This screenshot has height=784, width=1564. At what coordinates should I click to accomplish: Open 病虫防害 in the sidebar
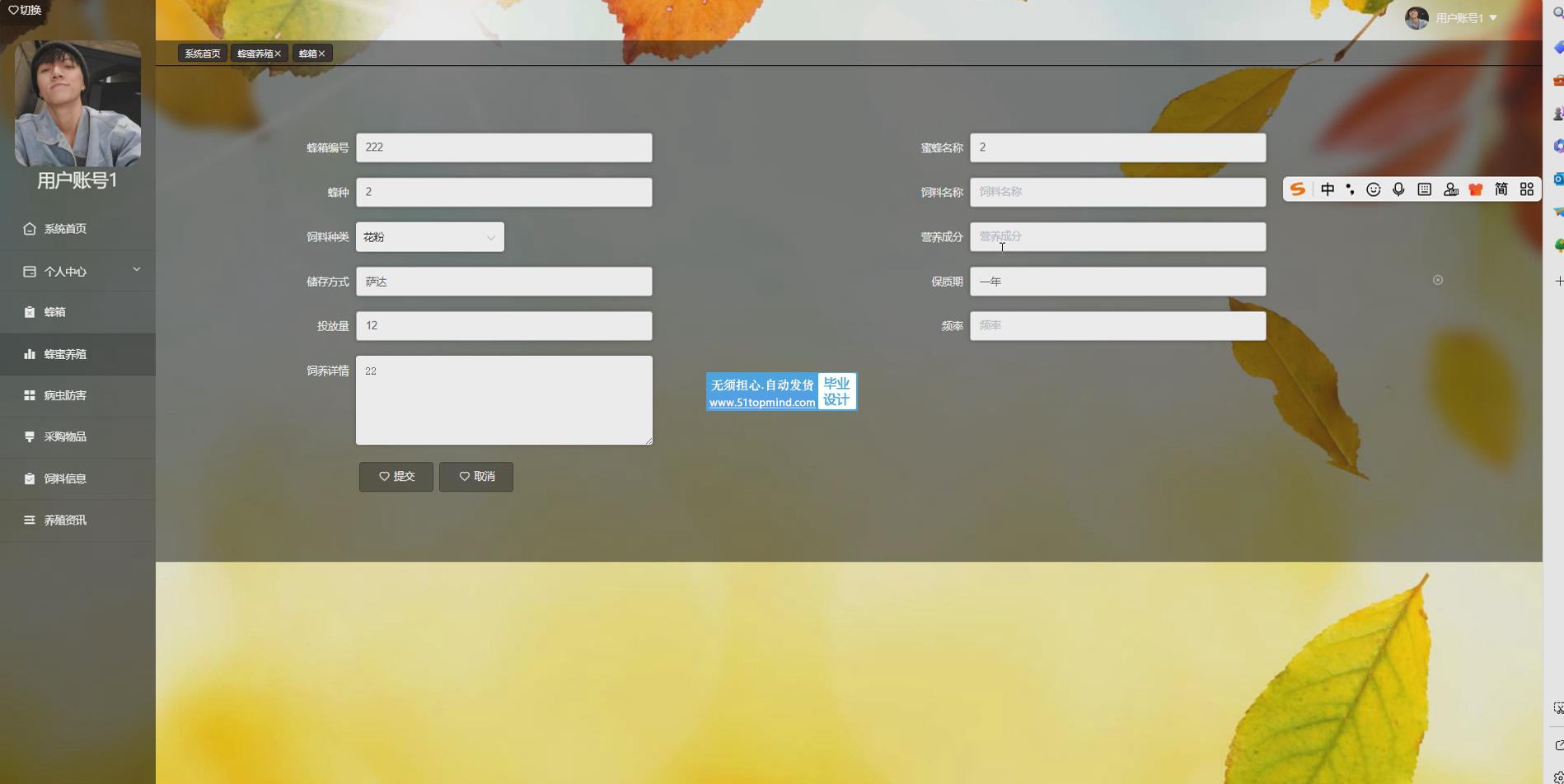point(65,395)
